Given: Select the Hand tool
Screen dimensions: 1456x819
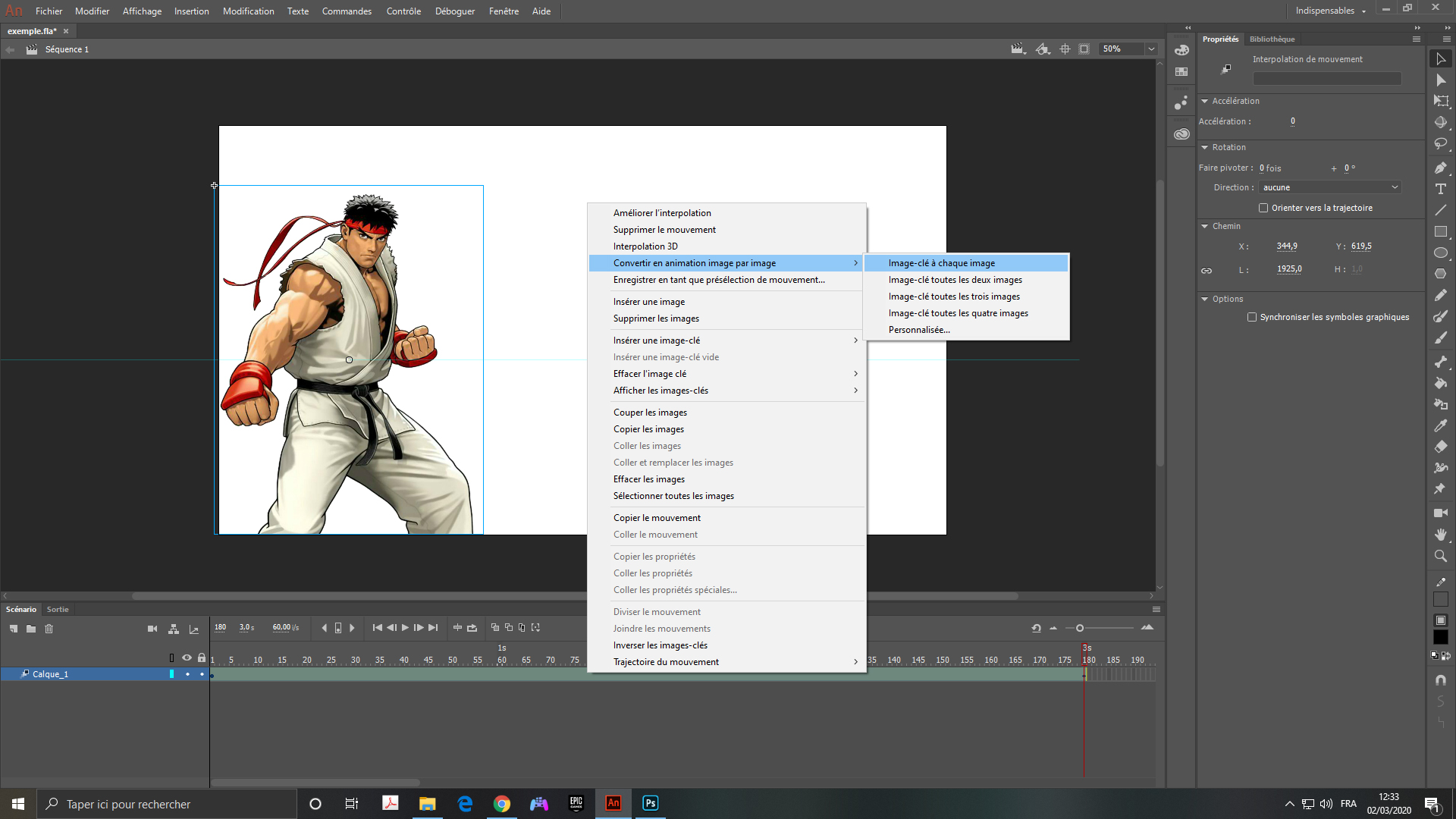Looking at the screenshot, I should 1441,535.
